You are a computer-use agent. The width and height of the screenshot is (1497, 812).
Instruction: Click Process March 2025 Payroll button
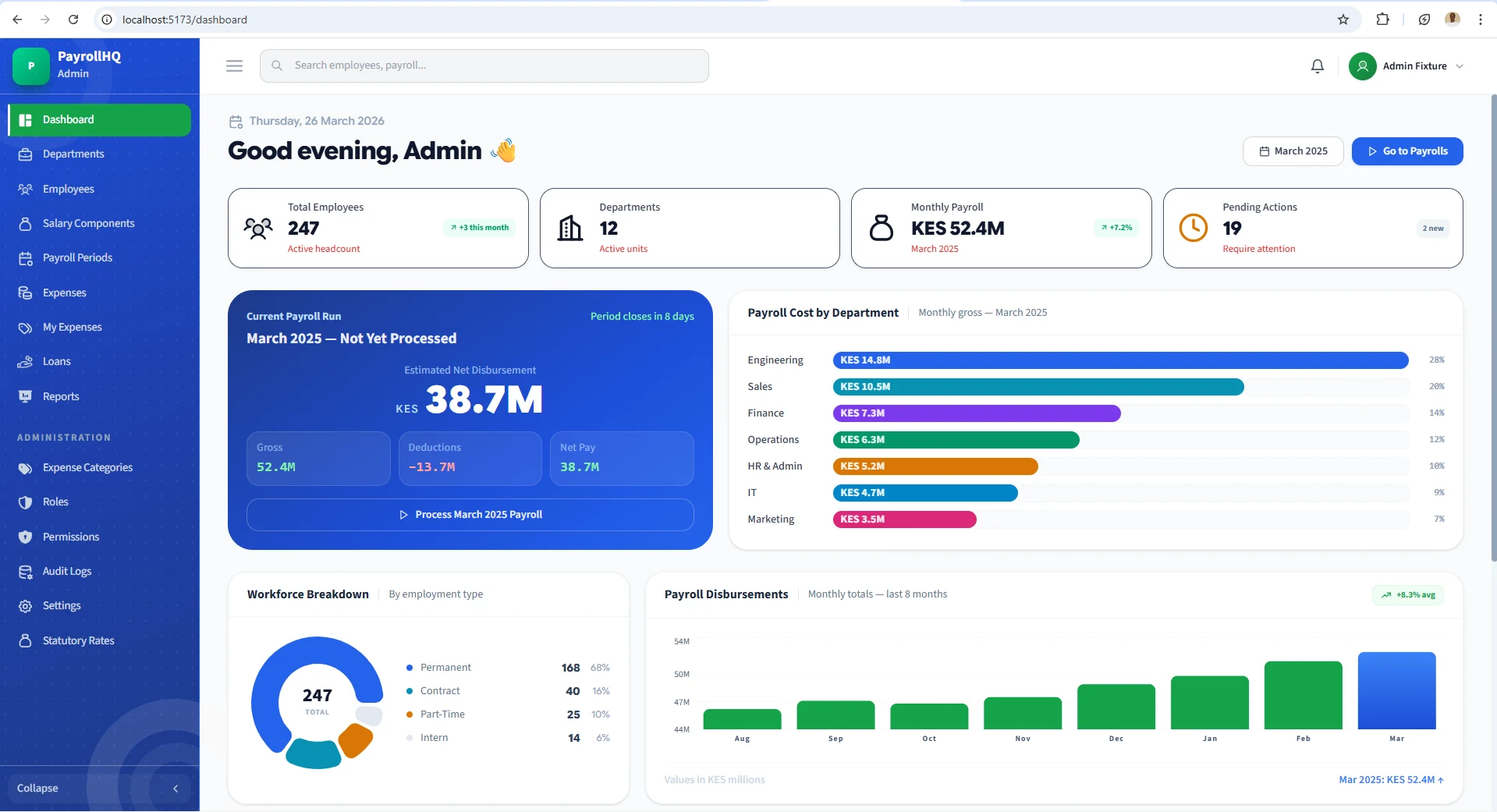pos(470,515)
